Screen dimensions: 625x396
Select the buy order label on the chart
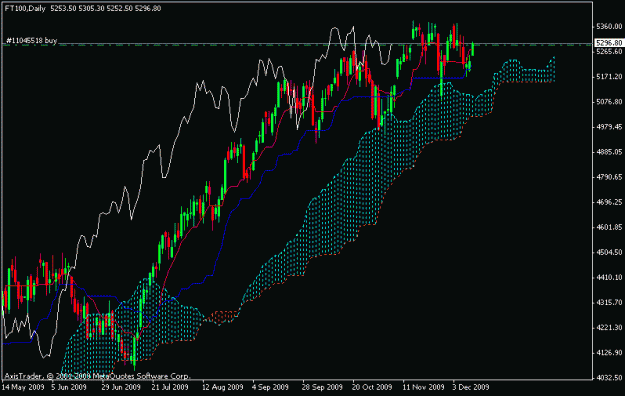[31, 40]
